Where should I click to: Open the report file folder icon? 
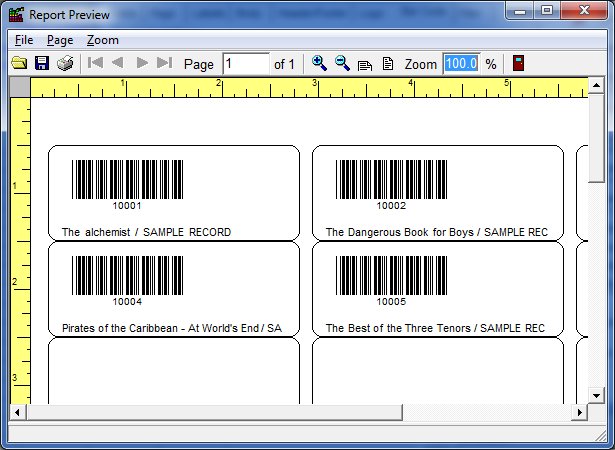pyautogui.click(x=19, y=63)
